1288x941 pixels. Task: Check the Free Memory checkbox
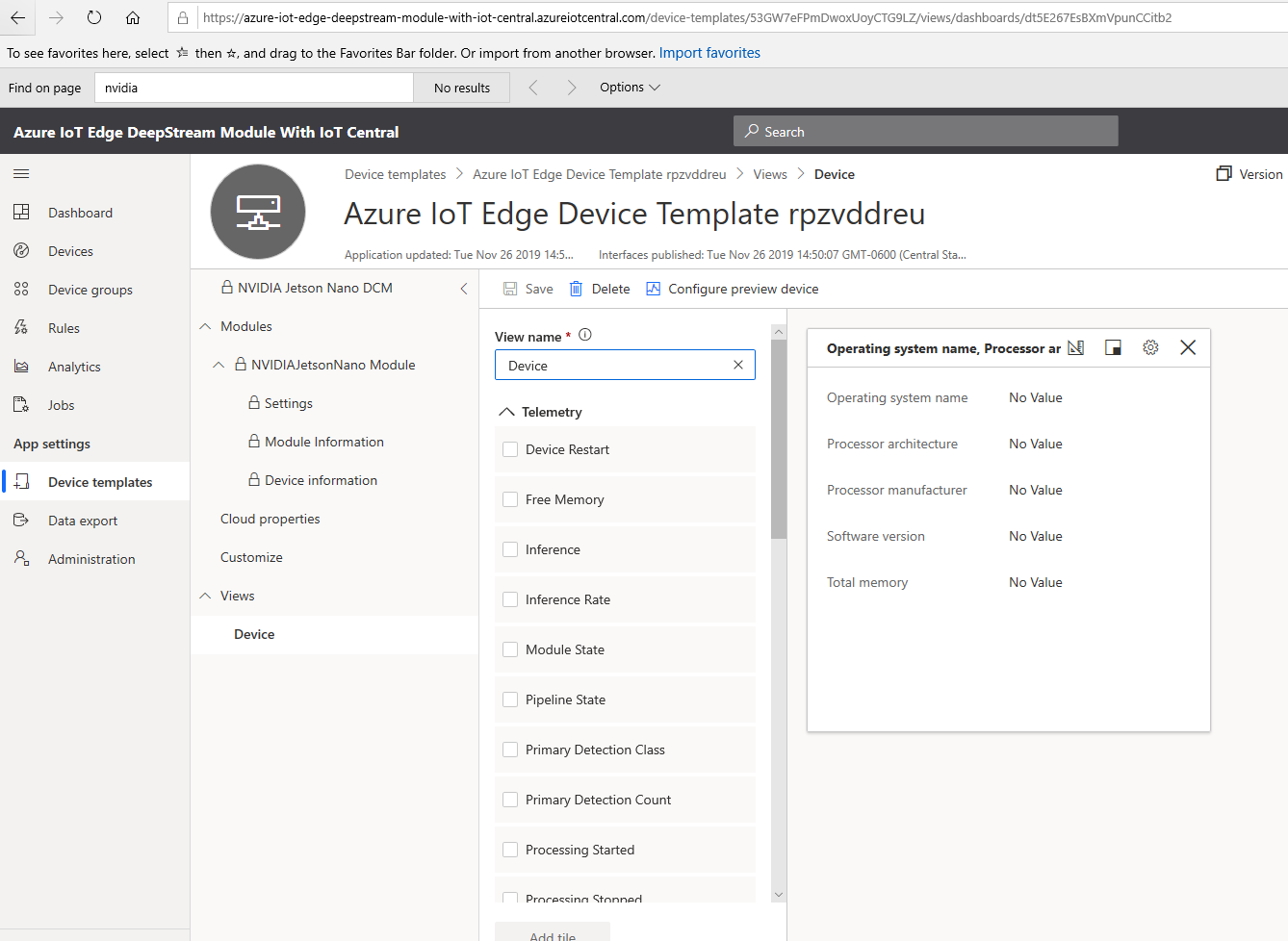[510, 499]
